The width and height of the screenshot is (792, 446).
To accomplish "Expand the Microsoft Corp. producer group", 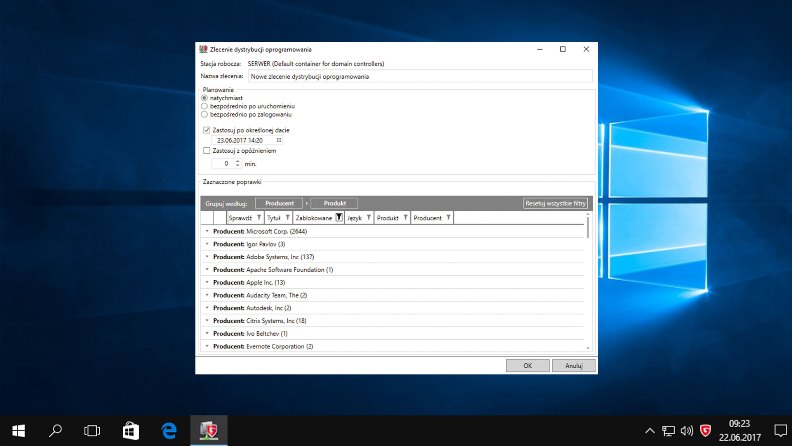I will (x=207, y=231).
